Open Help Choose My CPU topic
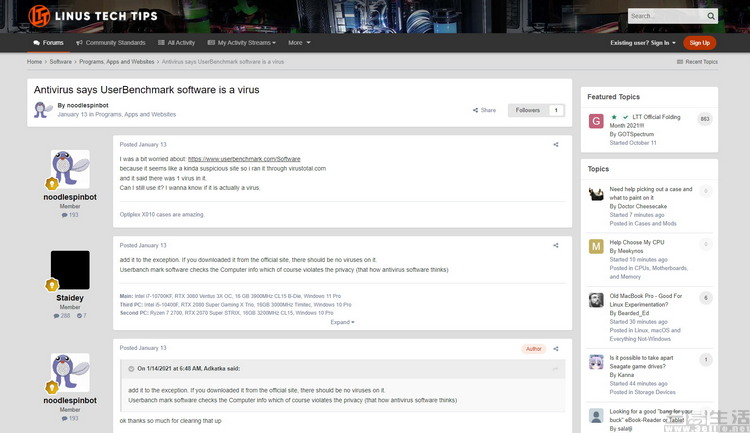The image size is (750, 433). (x=637, y=243)
